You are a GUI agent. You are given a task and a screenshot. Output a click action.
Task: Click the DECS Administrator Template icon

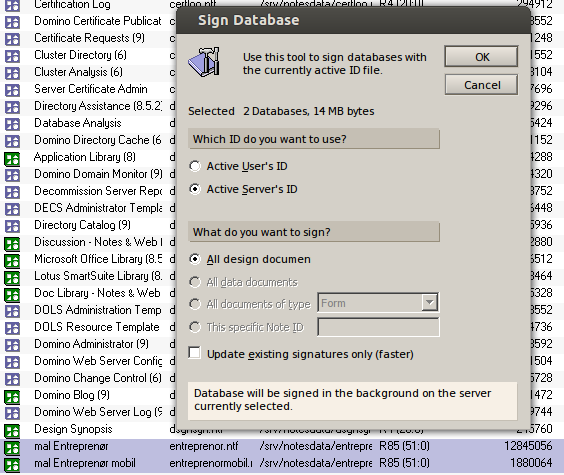point(12,209)
